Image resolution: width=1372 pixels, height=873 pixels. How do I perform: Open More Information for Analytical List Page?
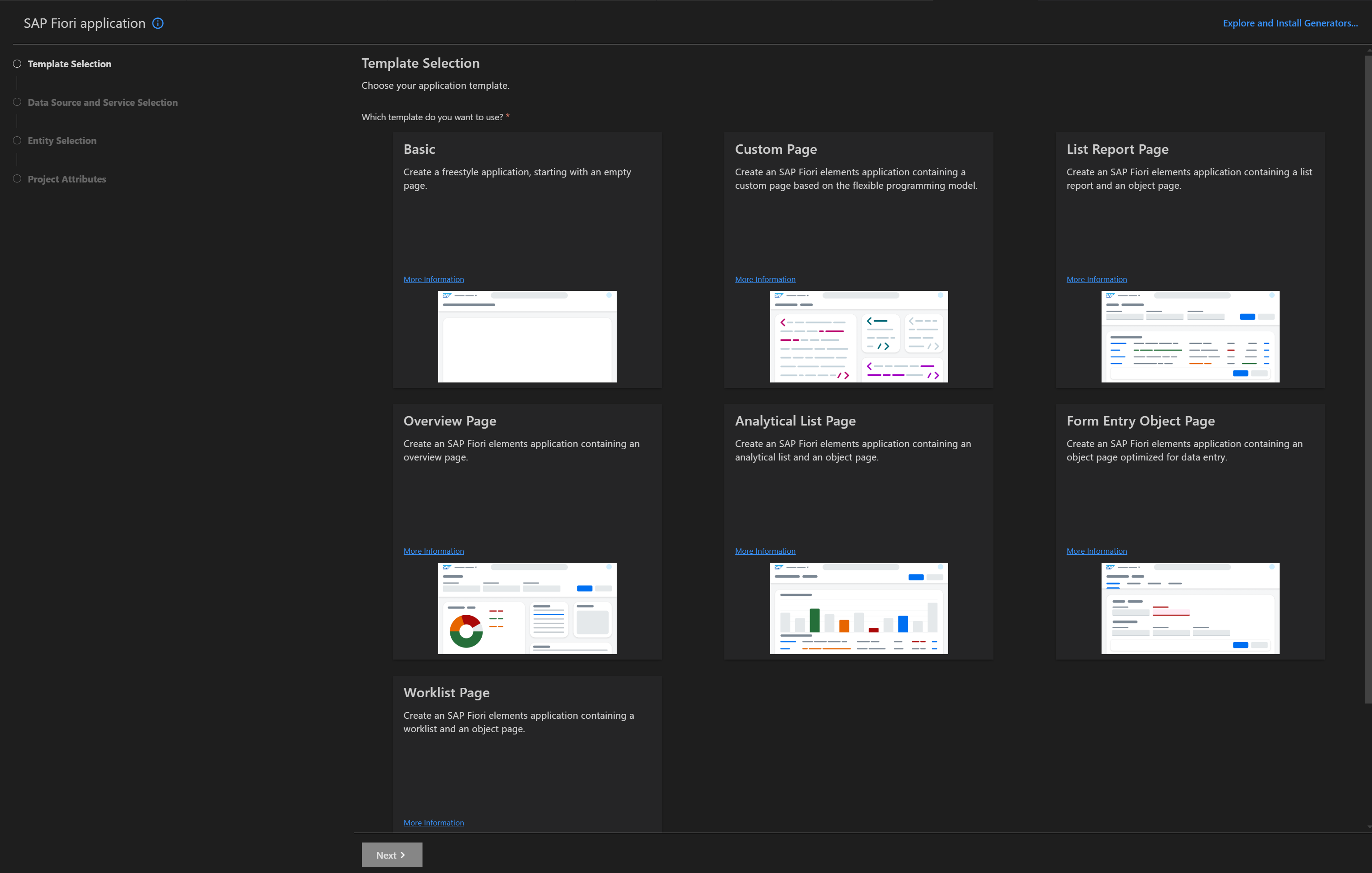coord(765,551)
